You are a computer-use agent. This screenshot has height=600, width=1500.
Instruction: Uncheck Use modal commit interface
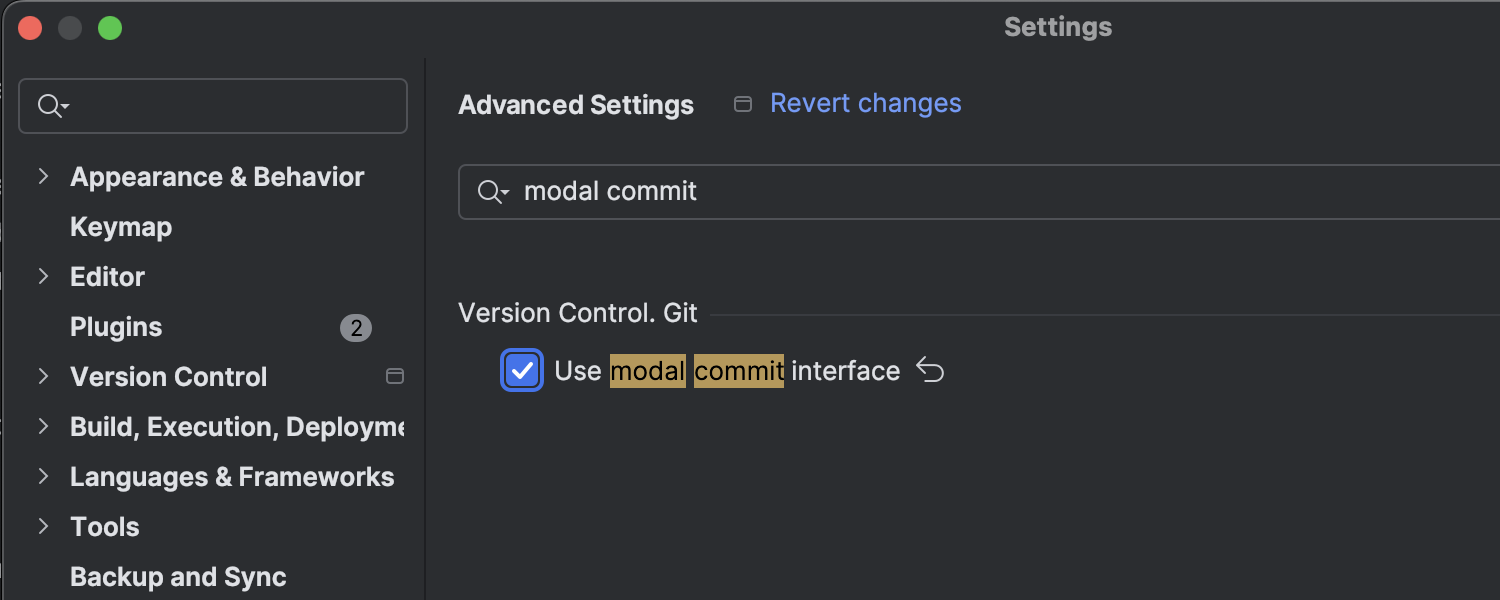(522, 371)
